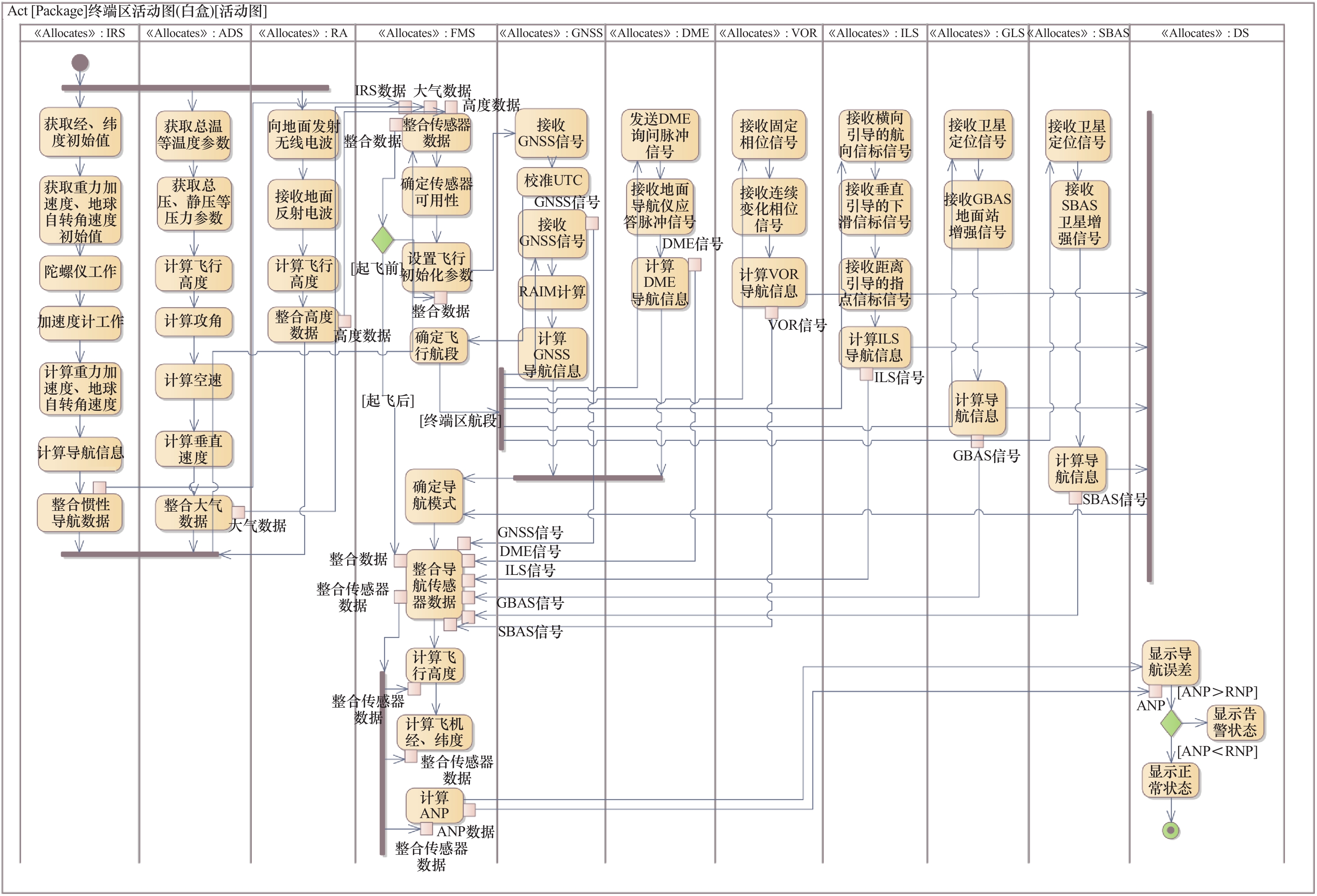Click the VOR信号 output pin under 计算VOR导航信息
1317x896 pixels.
click(771, 312)
